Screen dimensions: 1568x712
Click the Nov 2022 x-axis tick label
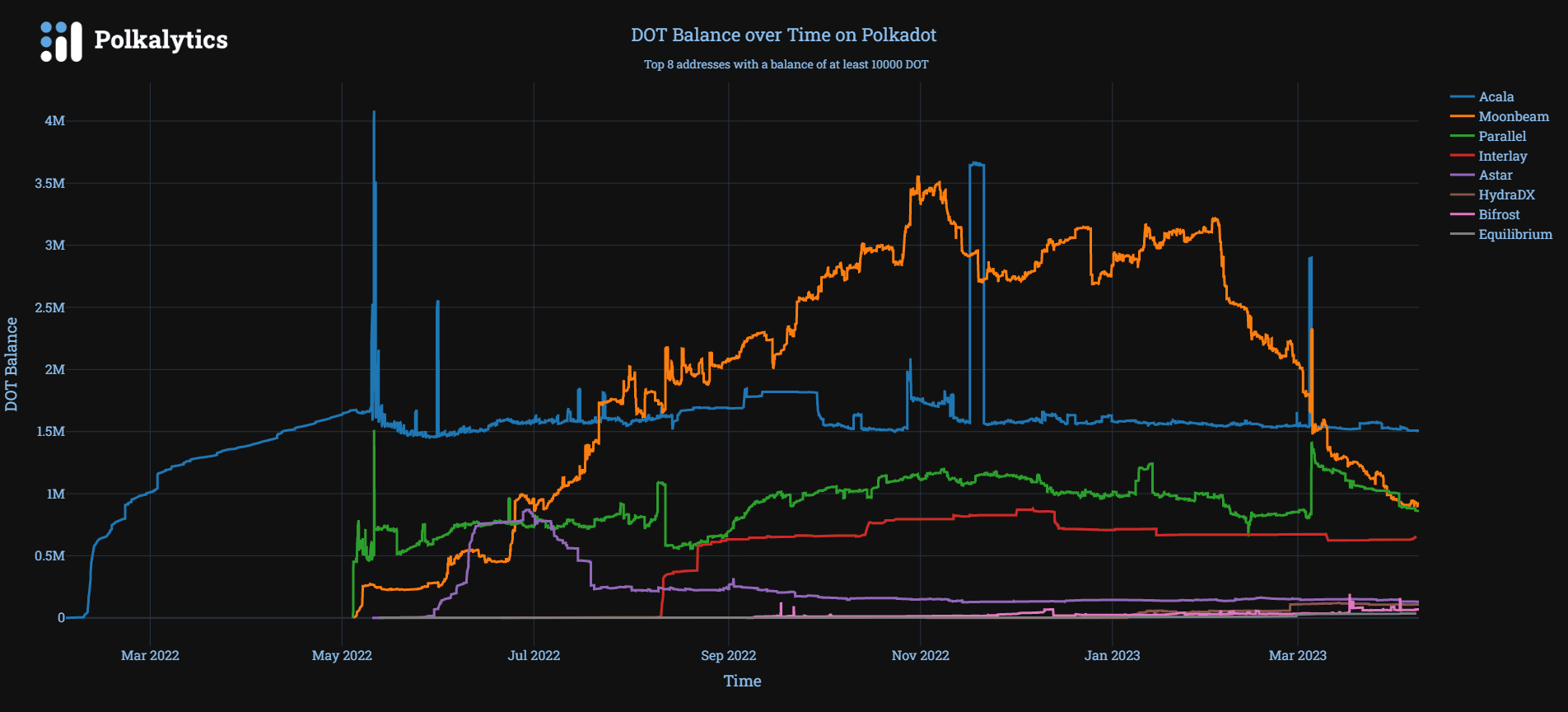coord(920,656)
